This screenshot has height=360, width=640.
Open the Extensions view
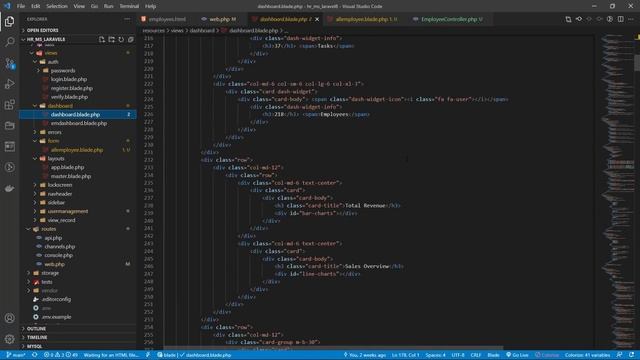[9, 105]
